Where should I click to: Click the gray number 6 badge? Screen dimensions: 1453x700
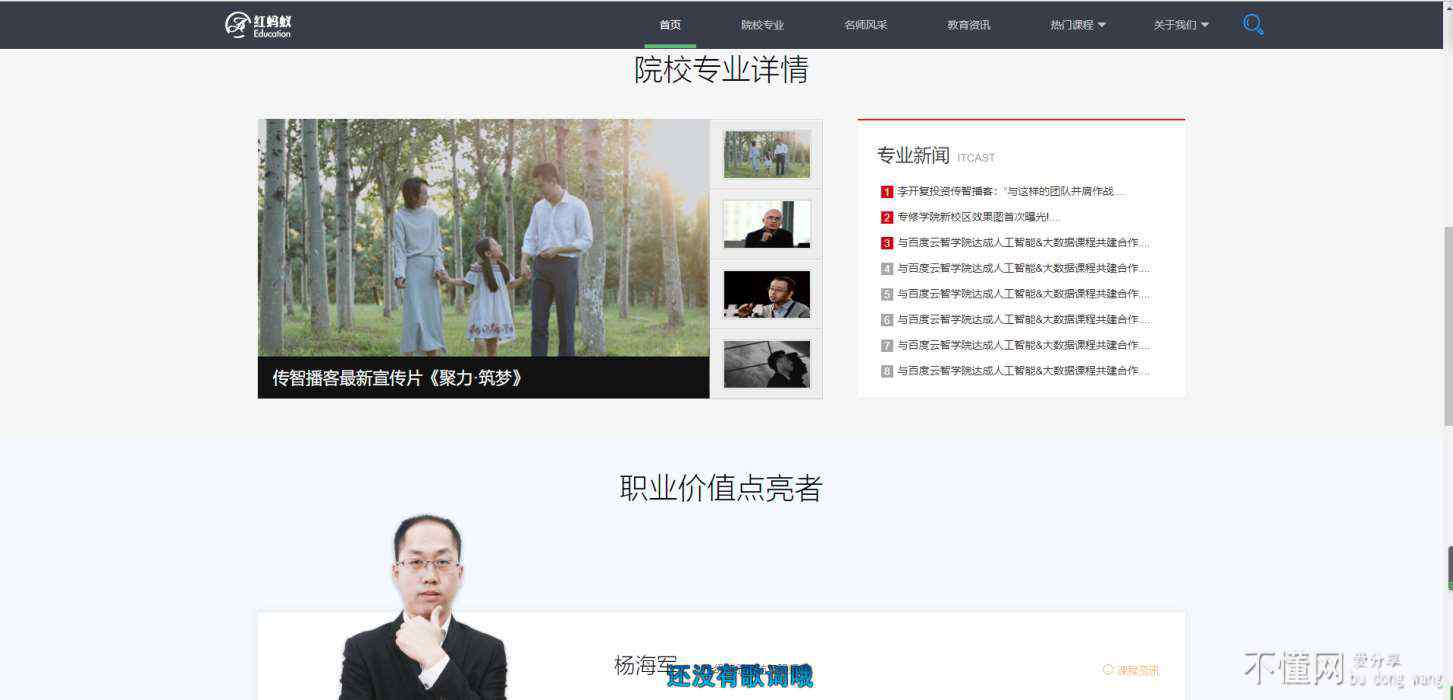pos(887,320)
